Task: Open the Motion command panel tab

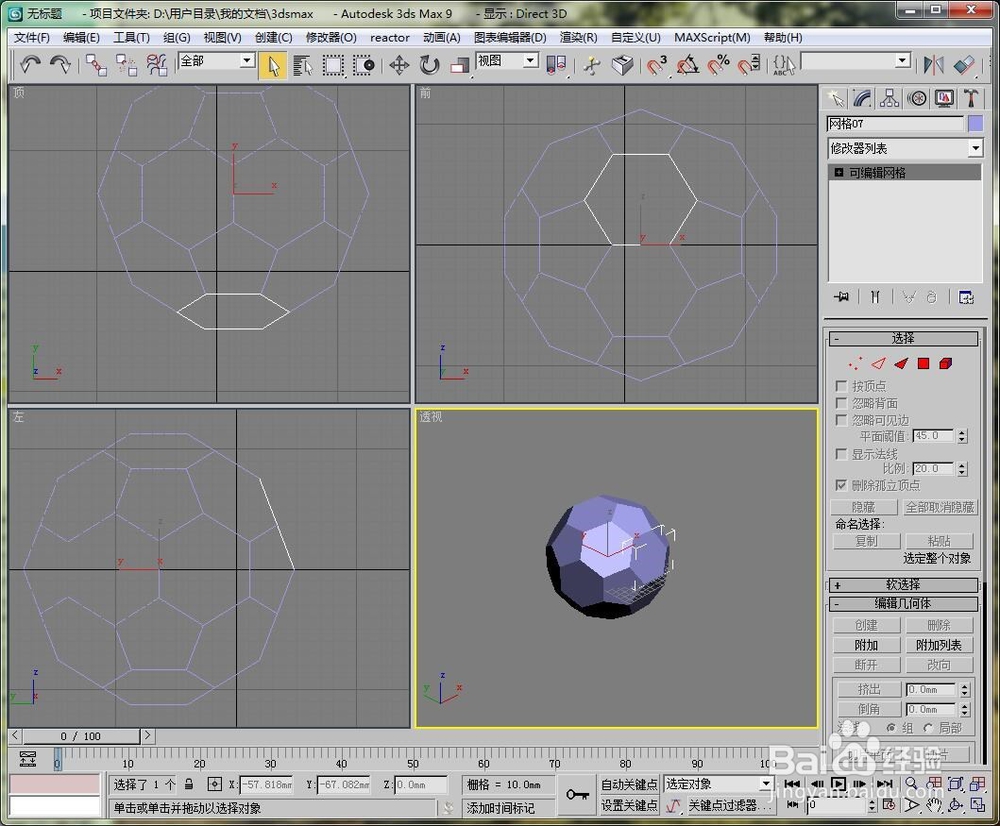Action: tap(917, 98)
